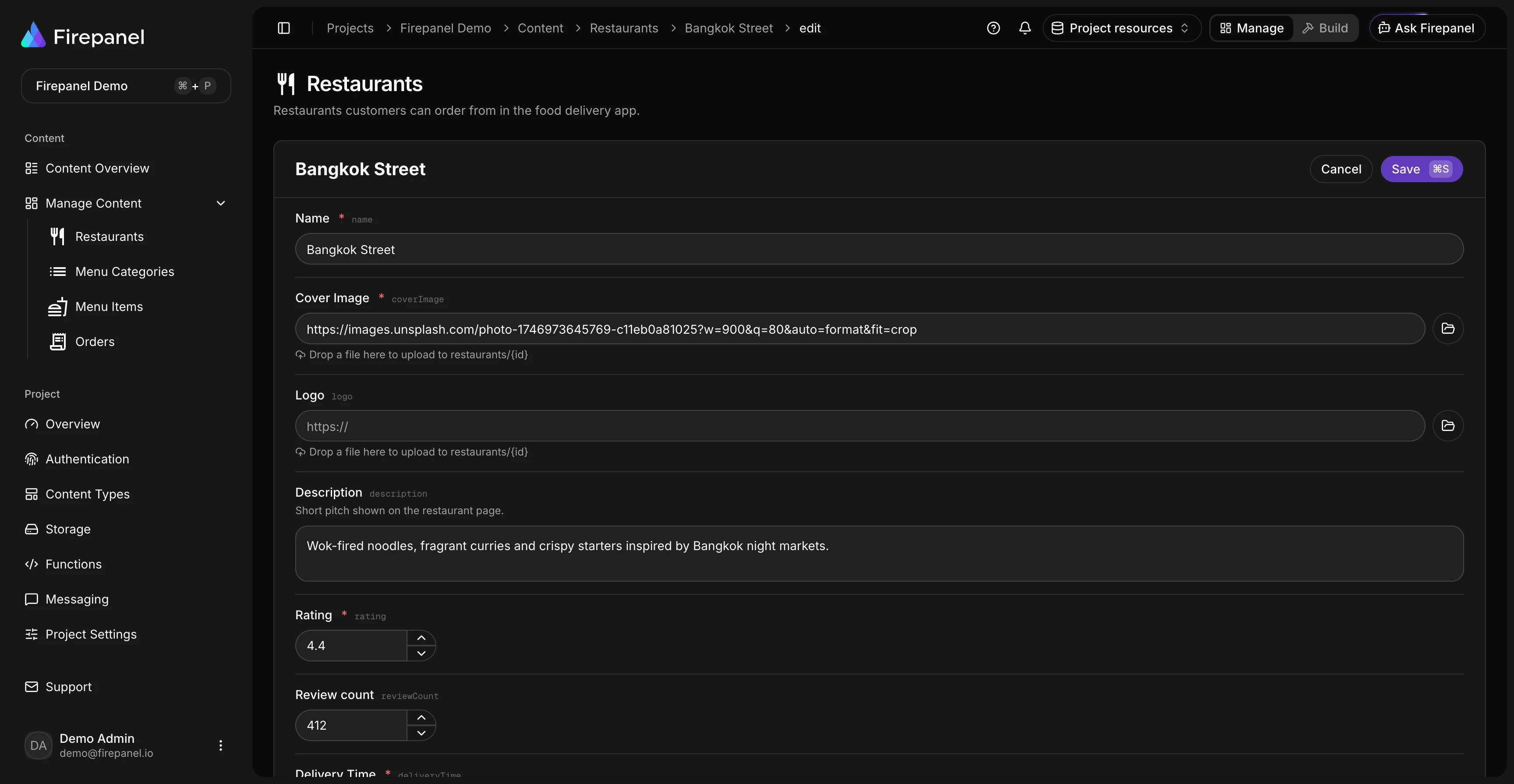Open notifications bell icon
Viewport: 1514px width, 784px height.
1025,28
